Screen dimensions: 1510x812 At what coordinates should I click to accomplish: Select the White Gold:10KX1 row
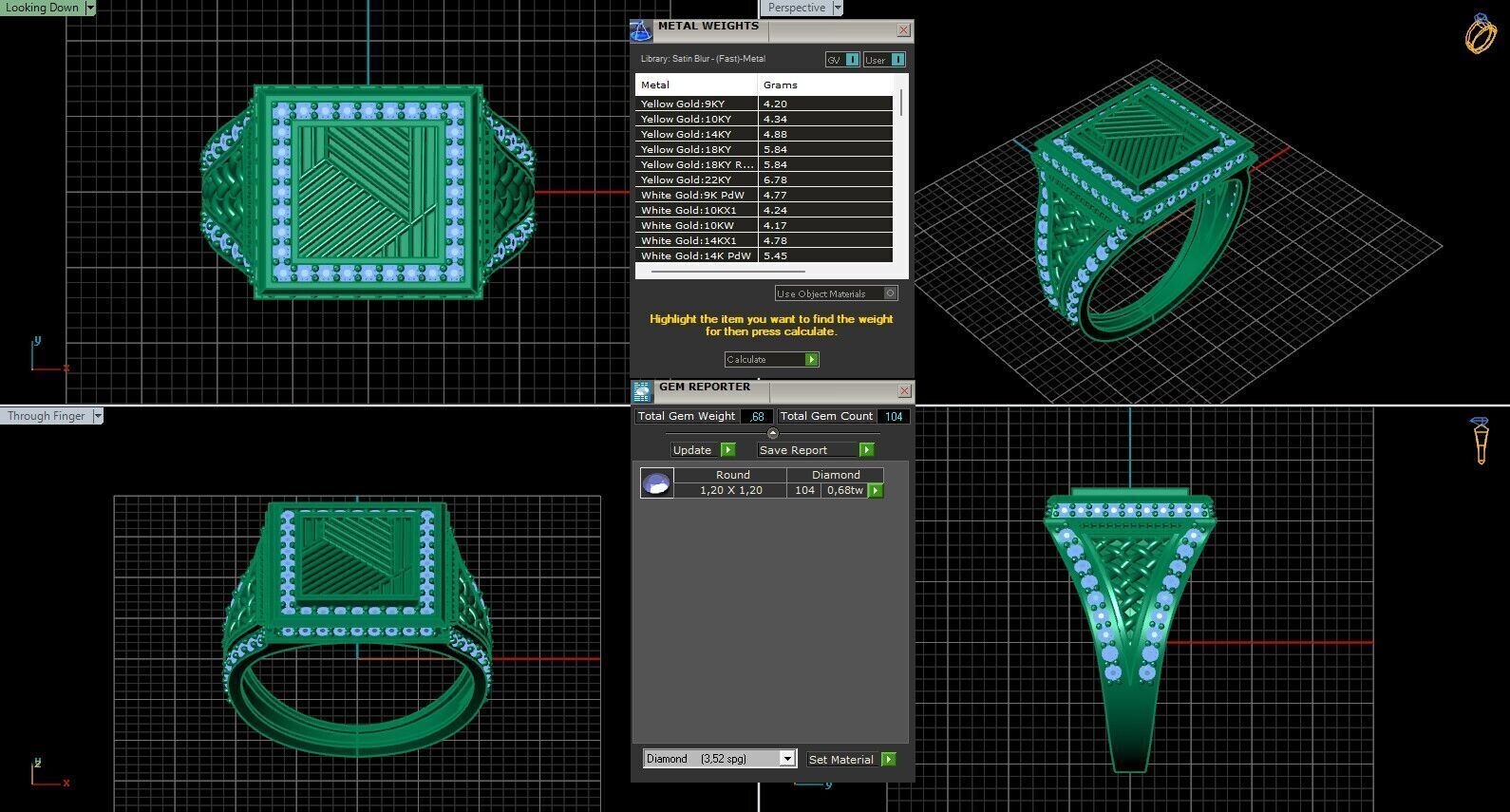tap(764, 210)
